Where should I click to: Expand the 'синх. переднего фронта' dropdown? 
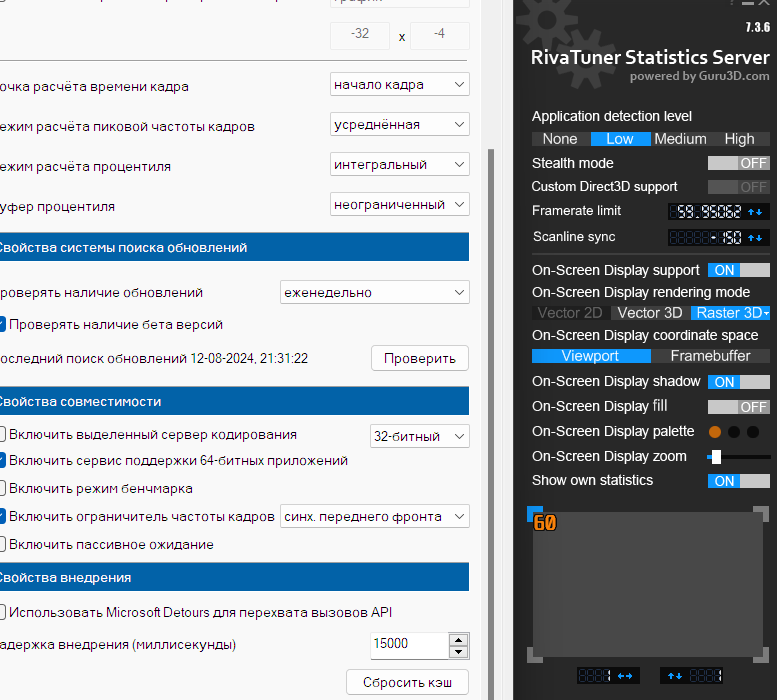pos(375,516)
